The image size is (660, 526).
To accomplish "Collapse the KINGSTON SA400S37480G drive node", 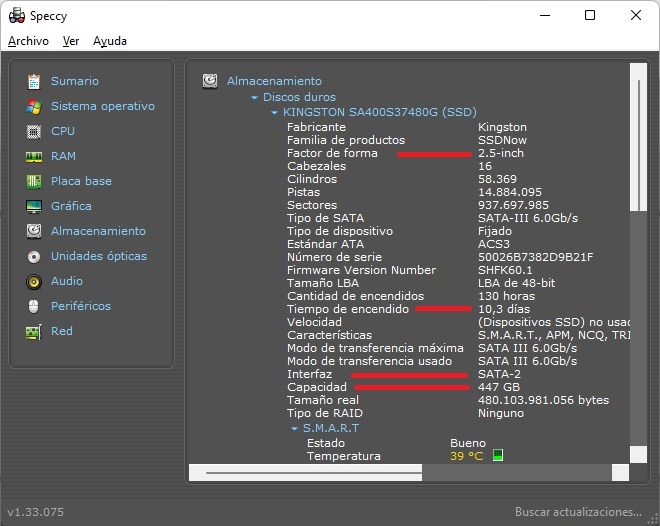I will (x=274, y=113).
